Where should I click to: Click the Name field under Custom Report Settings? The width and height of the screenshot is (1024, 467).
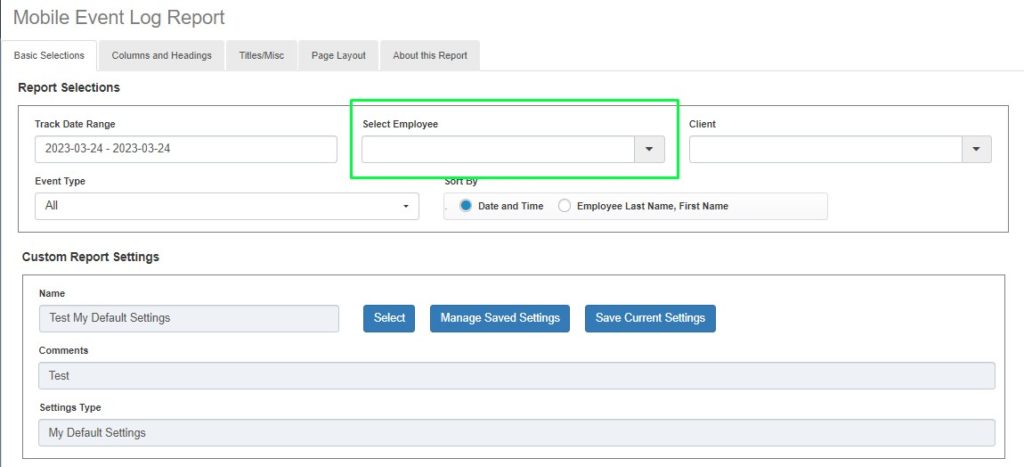point(189,318)
